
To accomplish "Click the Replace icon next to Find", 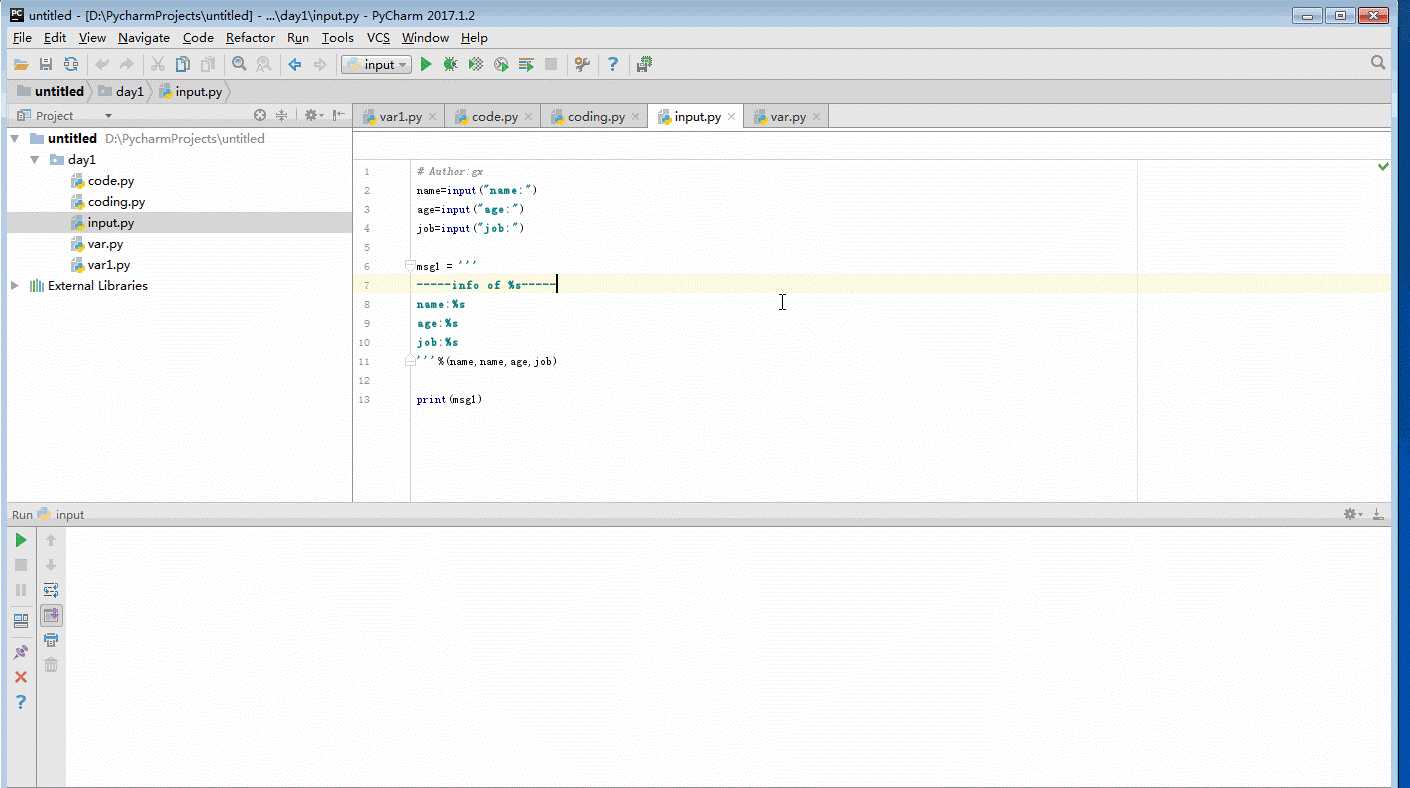I will pyautogui.click(x=264, y=64).
